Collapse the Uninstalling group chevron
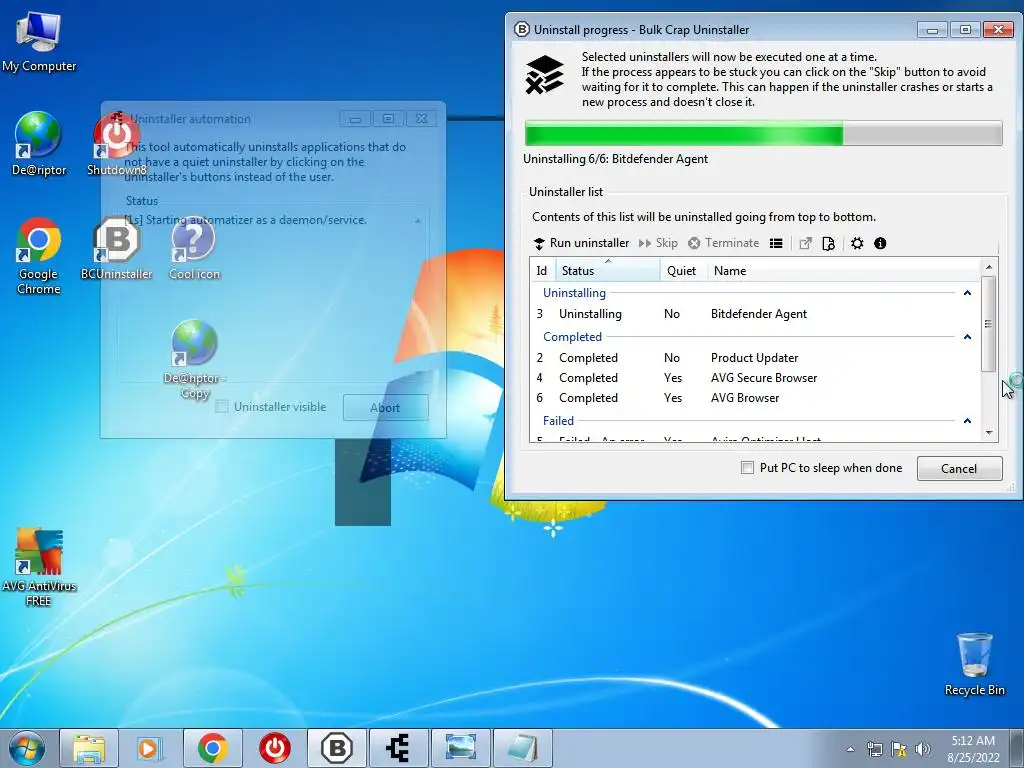1024x768 pixels. (967, 293)
